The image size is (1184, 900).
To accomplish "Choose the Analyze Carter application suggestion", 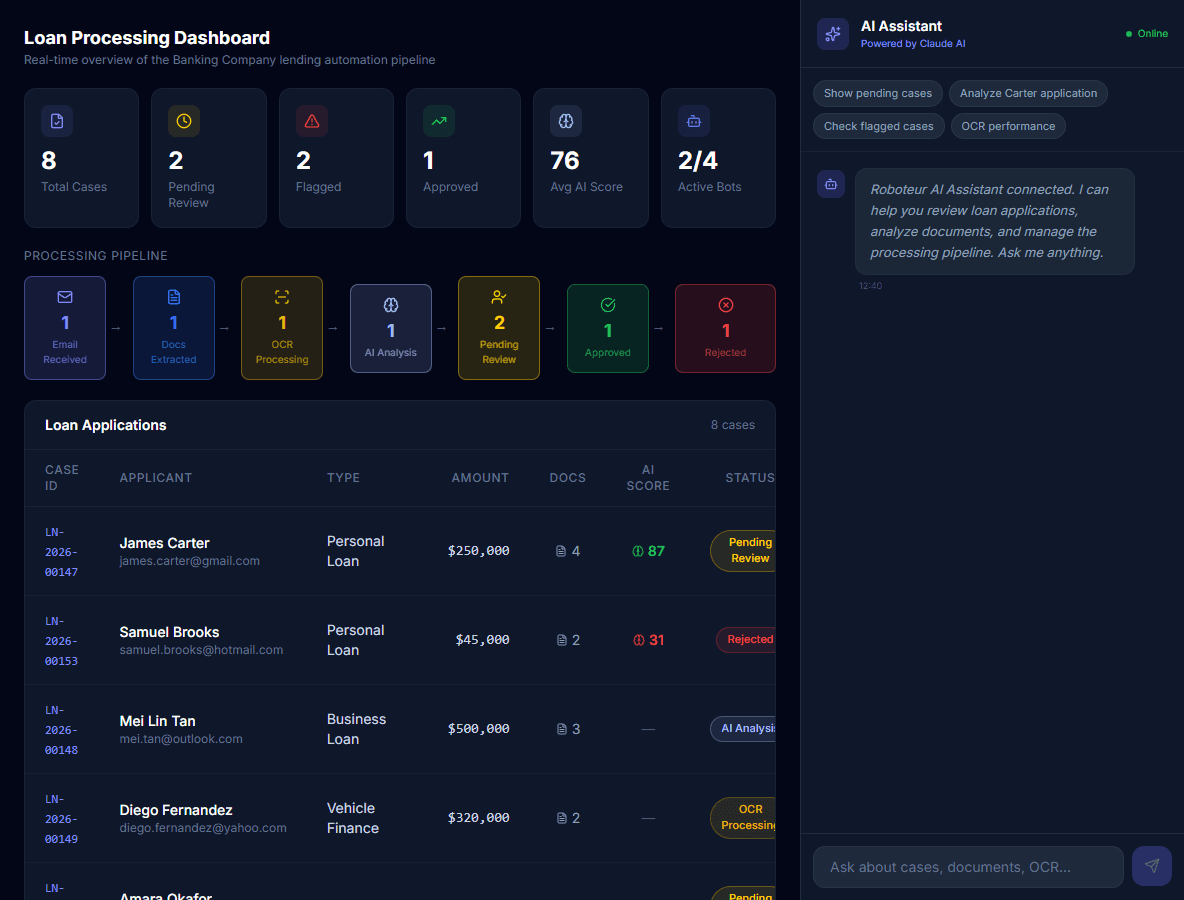I will click(1028, 94).
